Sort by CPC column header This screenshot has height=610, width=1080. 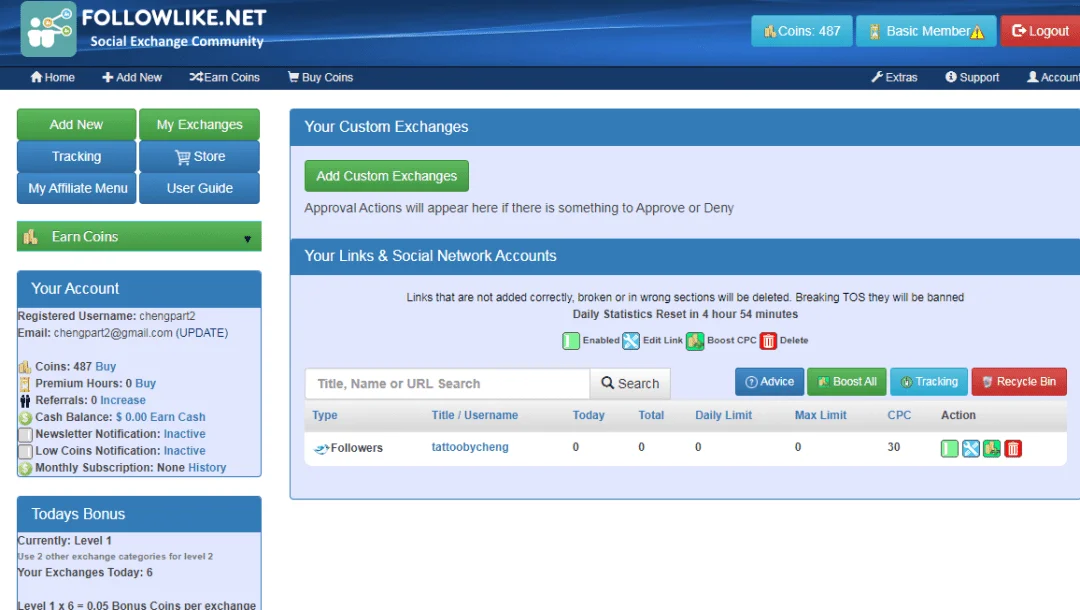[899, 416]
